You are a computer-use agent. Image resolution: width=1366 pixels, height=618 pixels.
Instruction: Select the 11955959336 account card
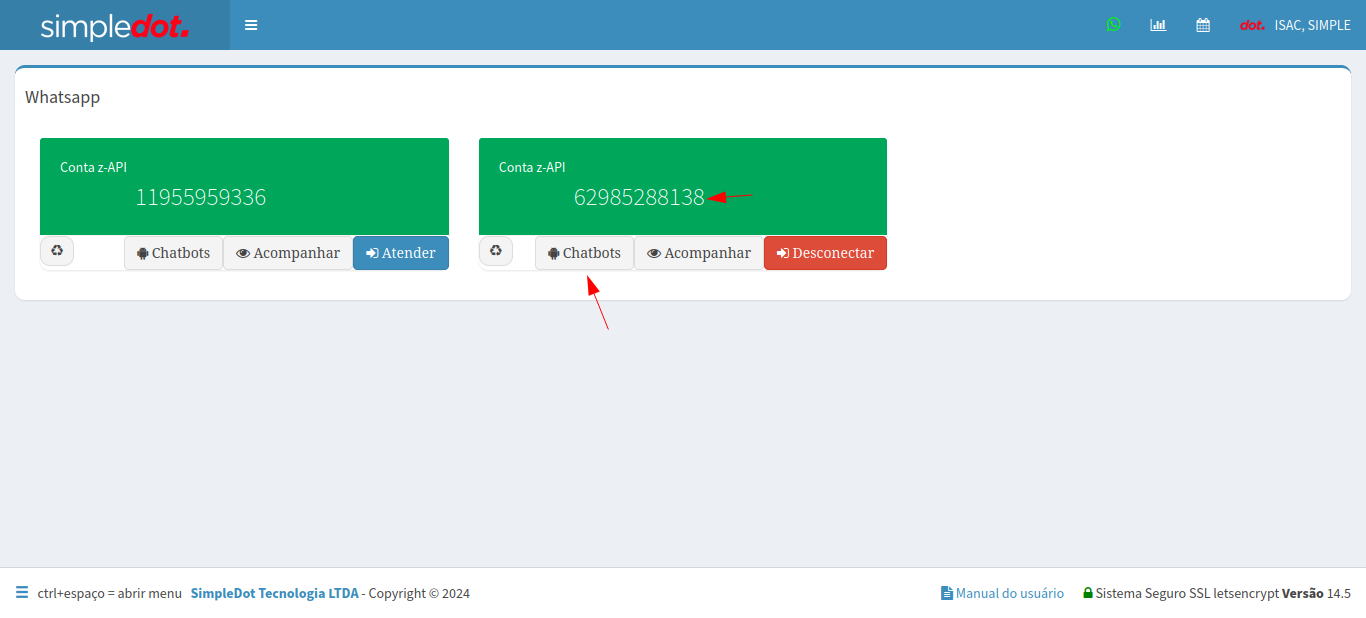(x=244, y=187)
